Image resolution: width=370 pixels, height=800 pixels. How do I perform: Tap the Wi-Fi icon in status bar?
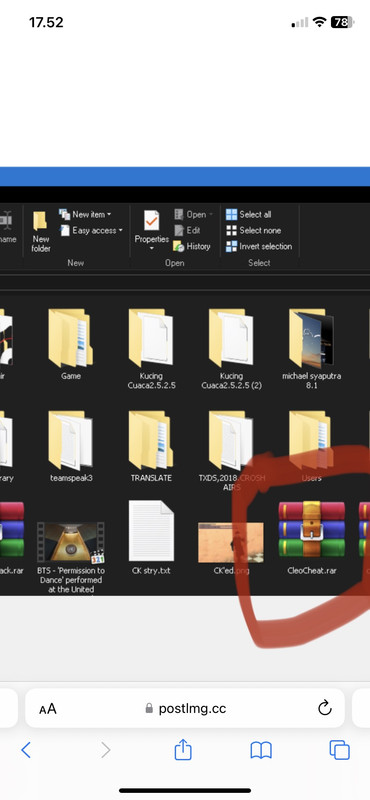pyautogui.click(x=319, y=22)
